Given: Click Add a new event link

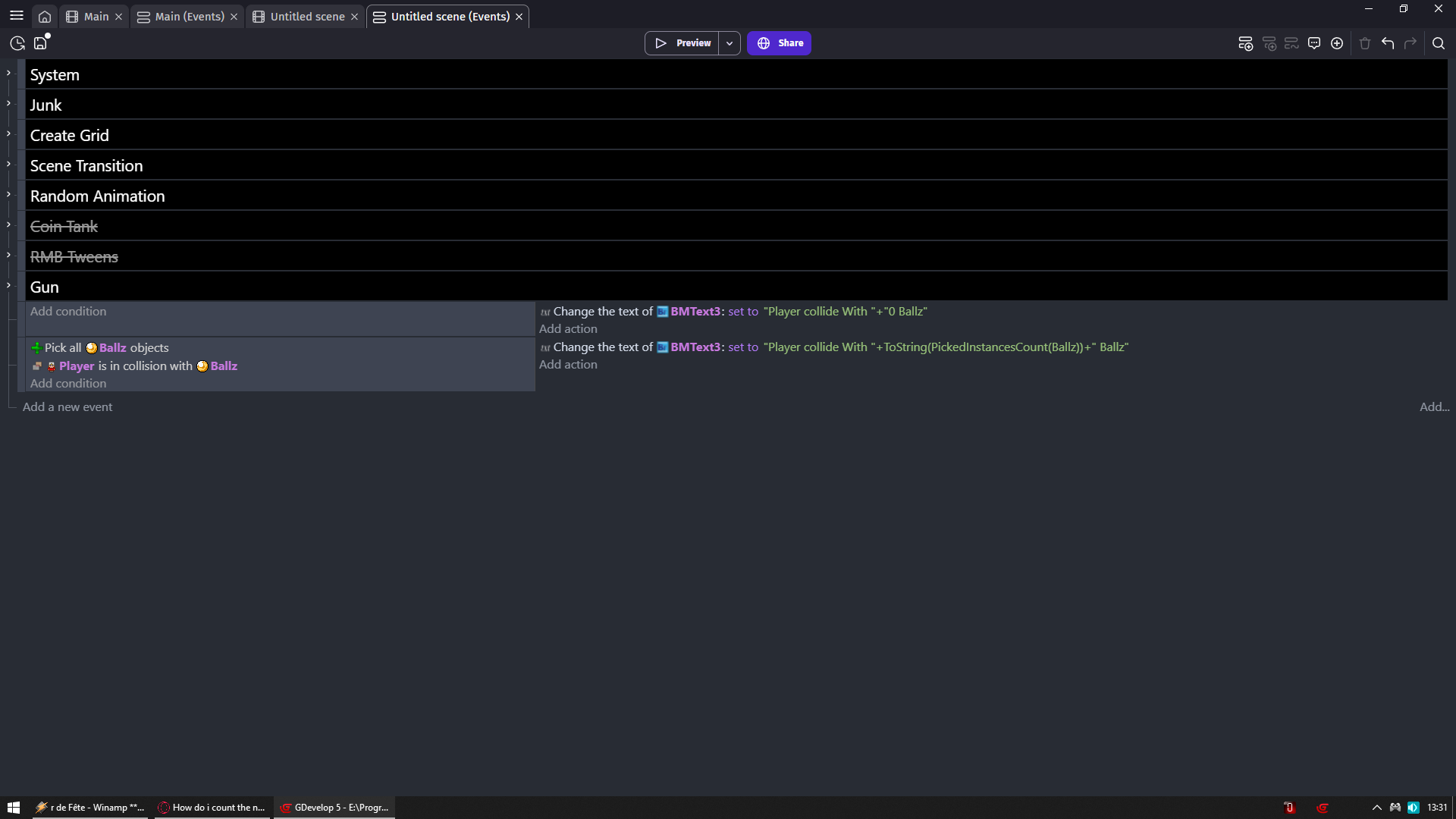Looking at the screenshot, I should click(67, 407).
